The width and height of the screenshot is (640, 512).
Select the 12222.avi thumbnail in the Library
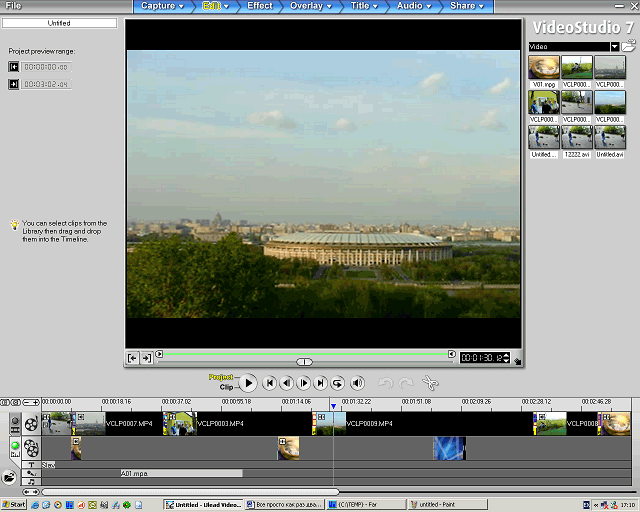[x=576, y=138]
